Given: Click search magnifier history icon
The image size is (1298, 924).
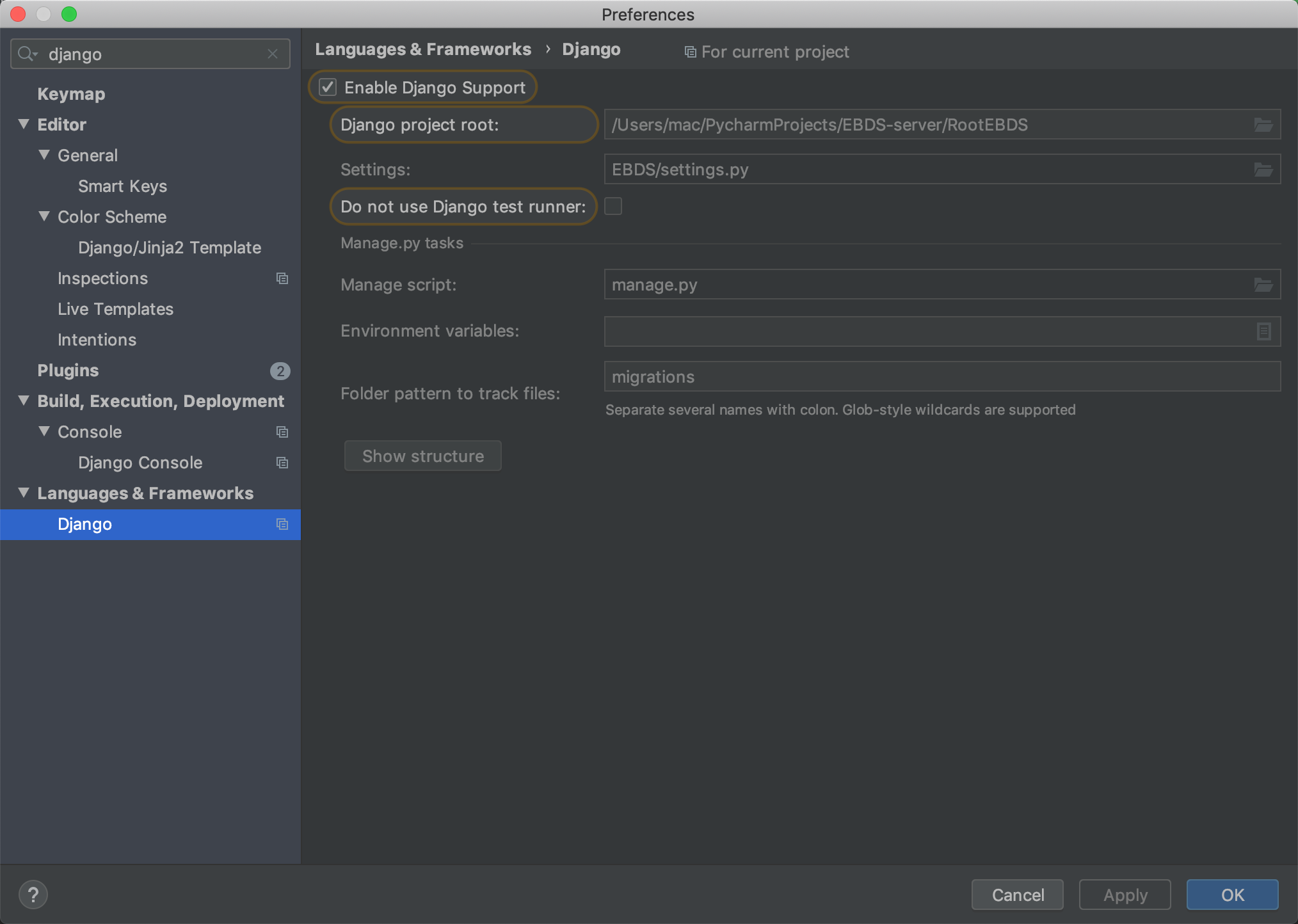Looking at the screenshot, I should pos(27,54).
